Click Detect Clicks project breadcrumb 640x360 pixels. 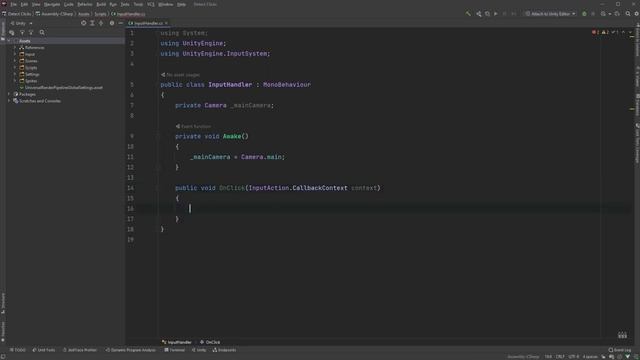click(x=16, y=14)
